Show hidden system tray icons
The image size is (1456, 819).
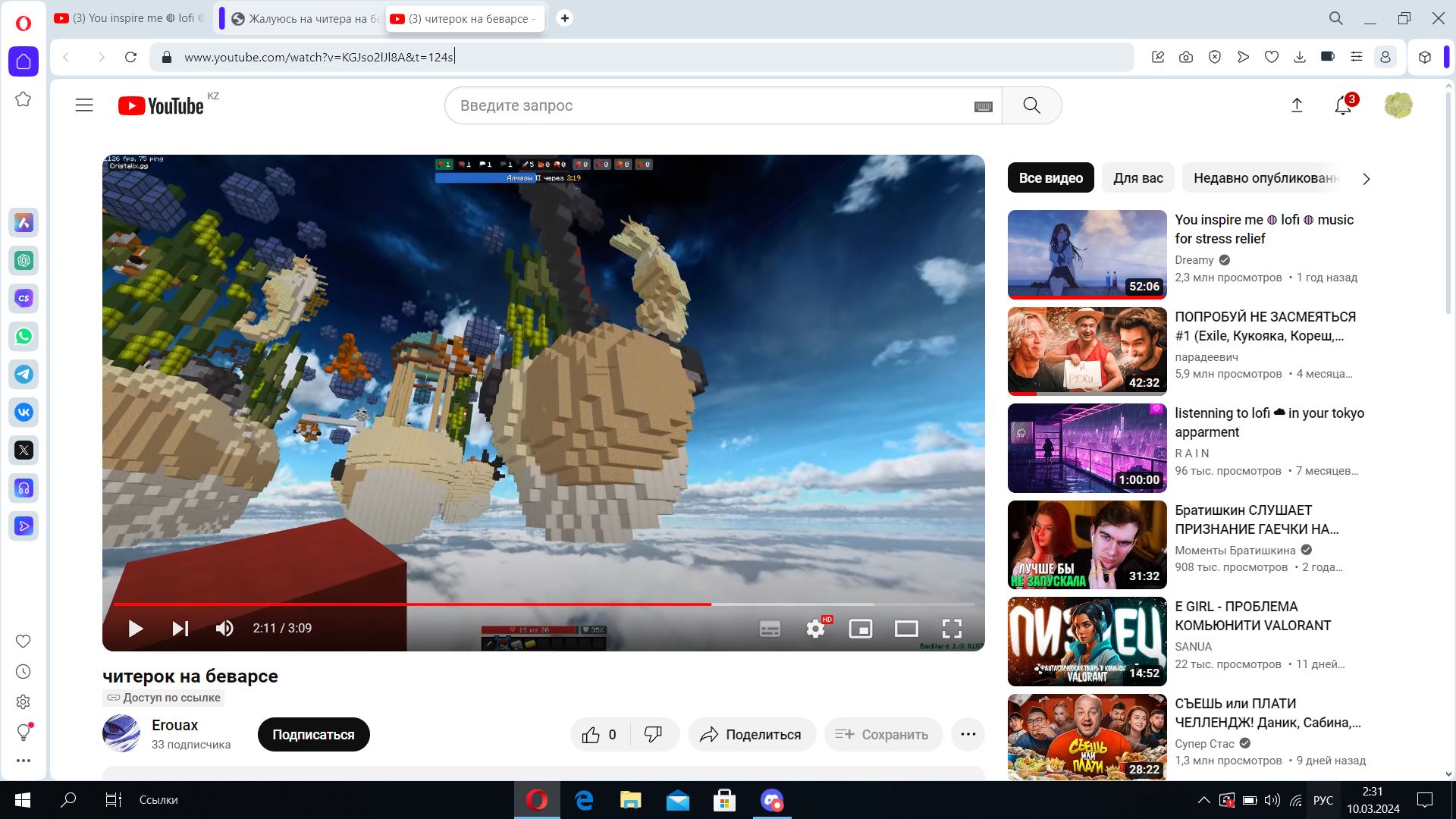(1203, 800)
